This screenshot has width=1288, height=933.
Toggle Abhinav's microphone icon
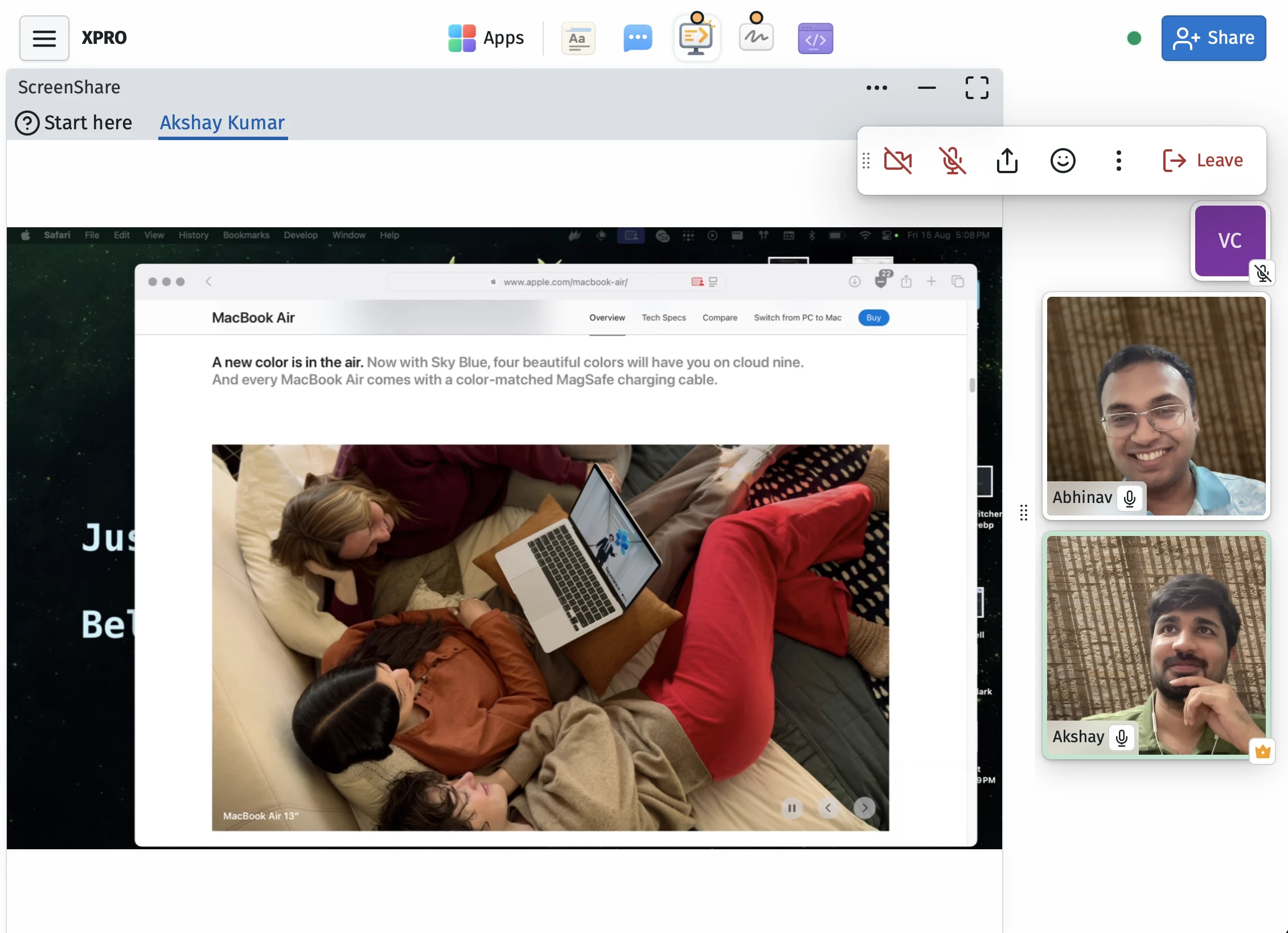pos(1130,498)
